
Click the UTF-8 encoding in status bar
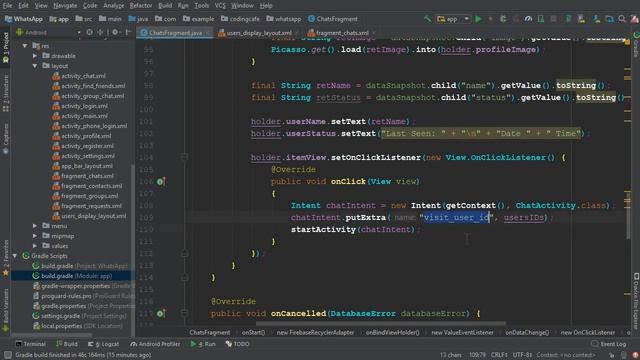522,355
